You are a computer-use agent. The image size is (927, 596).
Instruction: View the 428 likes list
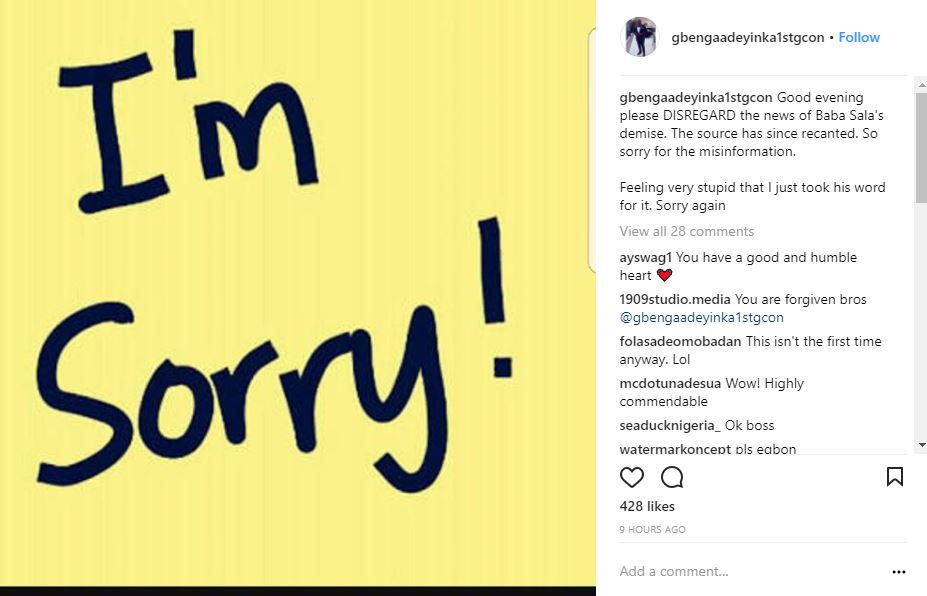coord(647,506)
